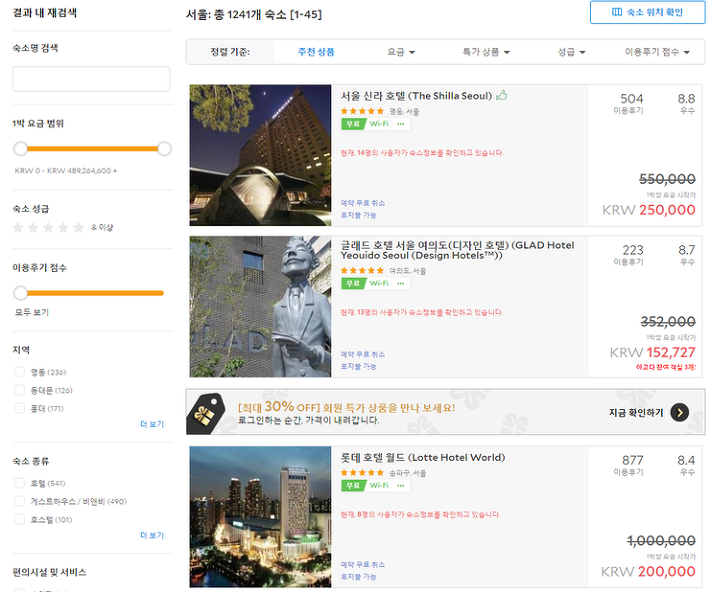This screenshot has height=592, width=710.
Task: Click KRW 152,727 price for GLAD Hotel
Action: click(x=652, y=352)
